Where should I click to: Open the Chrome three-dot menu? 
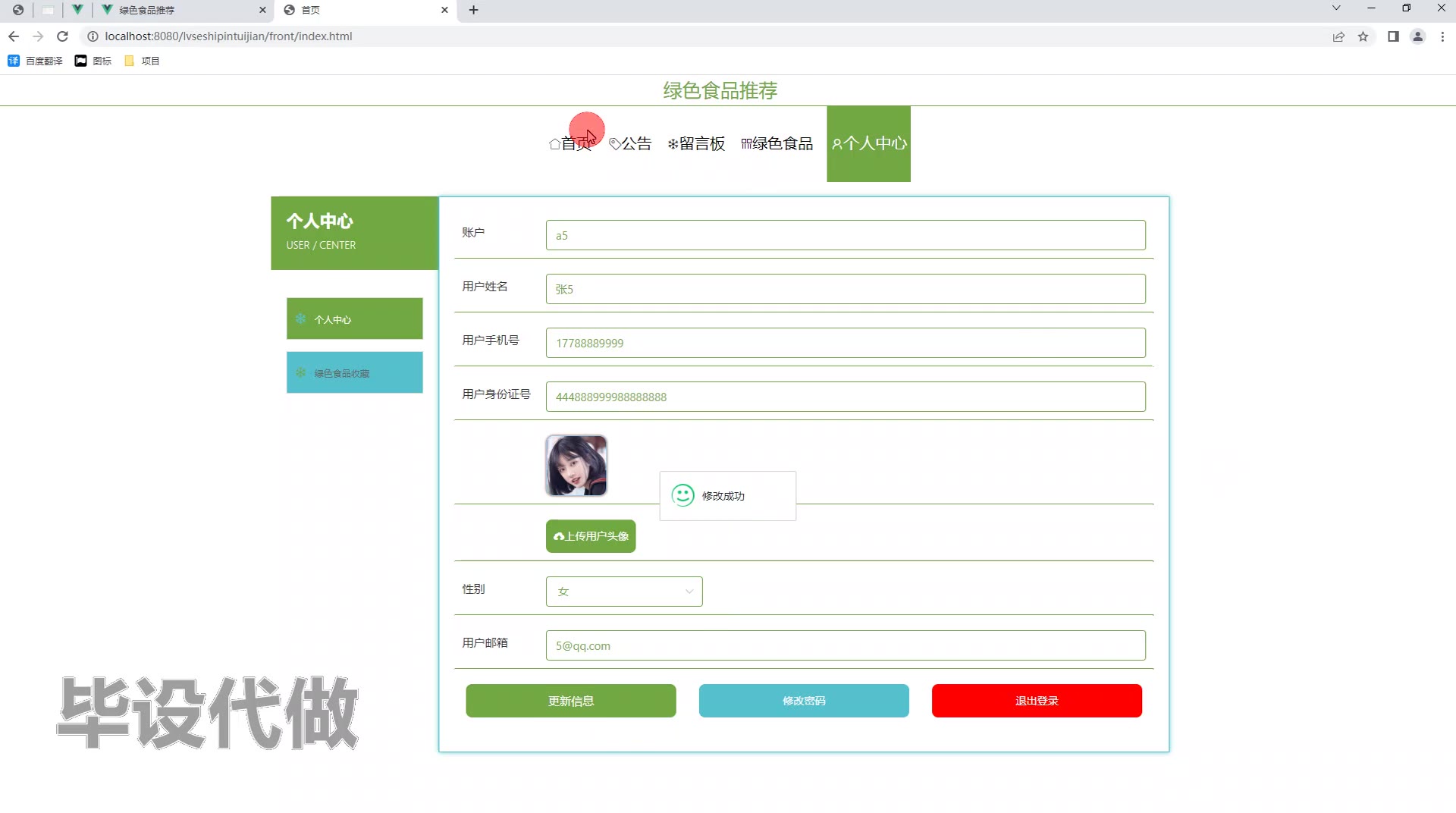click(x=1442, y=36)
